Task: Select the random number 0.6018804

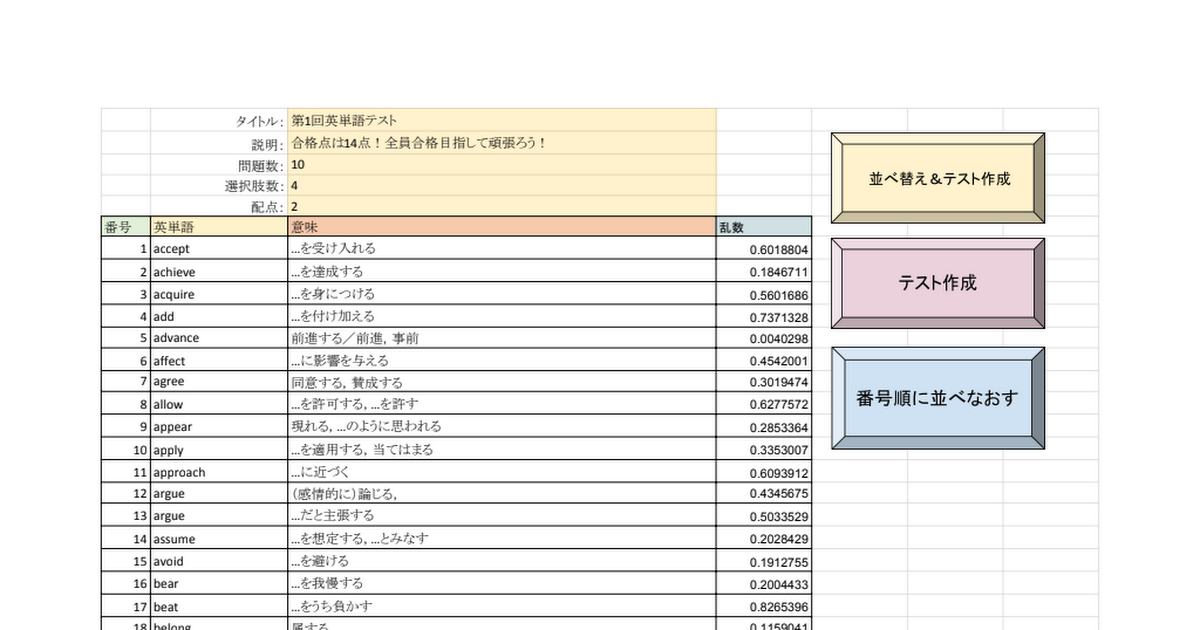Action: coord(764,249)
